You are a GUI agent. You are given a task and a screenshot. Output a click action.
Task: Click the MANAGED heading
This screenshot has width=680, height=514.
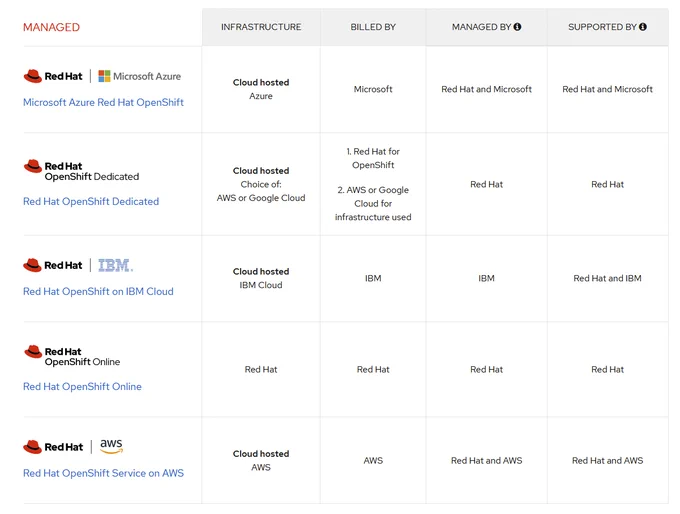[51, 27]
